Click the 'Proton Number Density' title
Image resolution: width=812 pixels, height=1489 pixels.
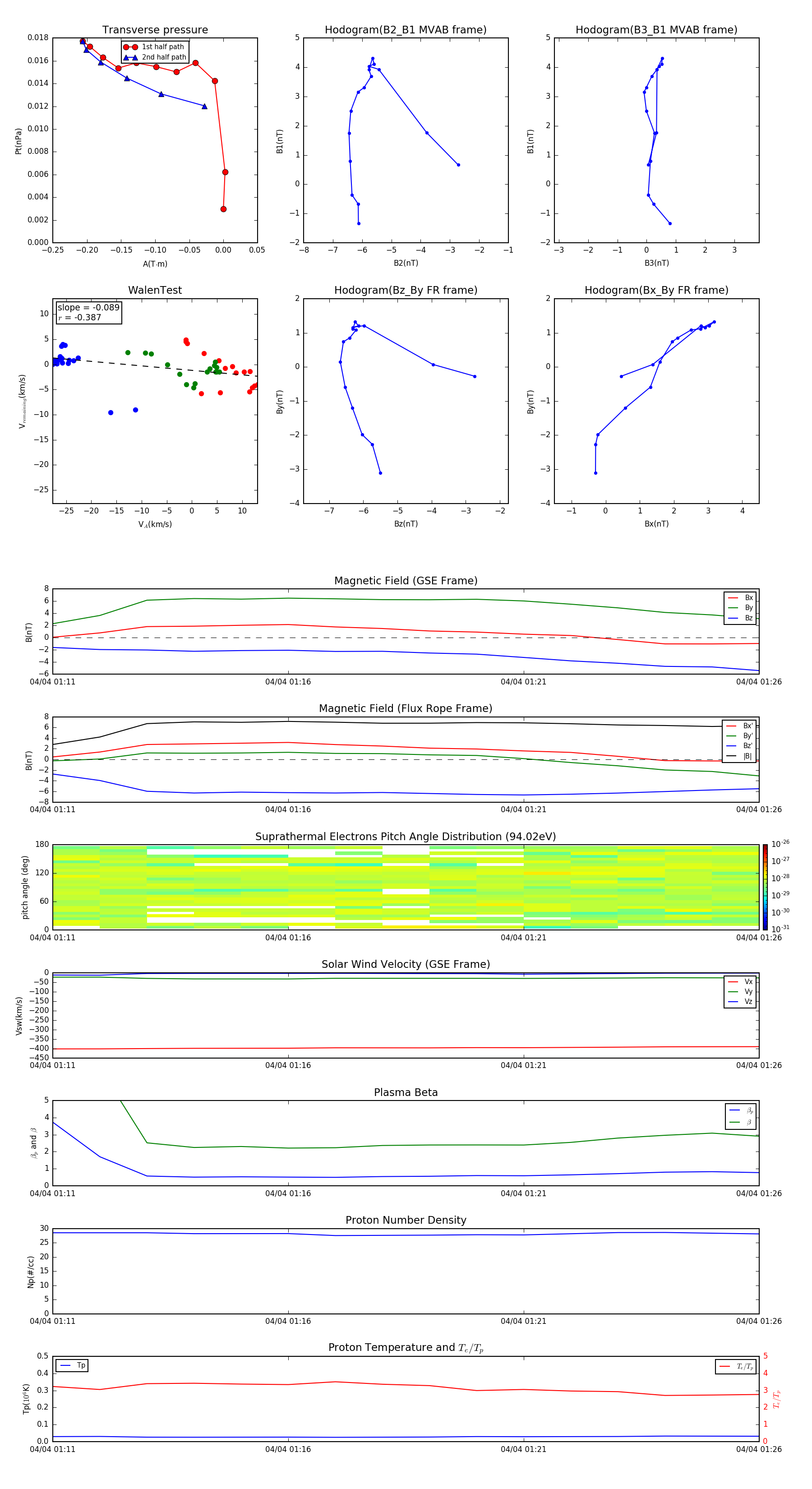point(406,1220)
